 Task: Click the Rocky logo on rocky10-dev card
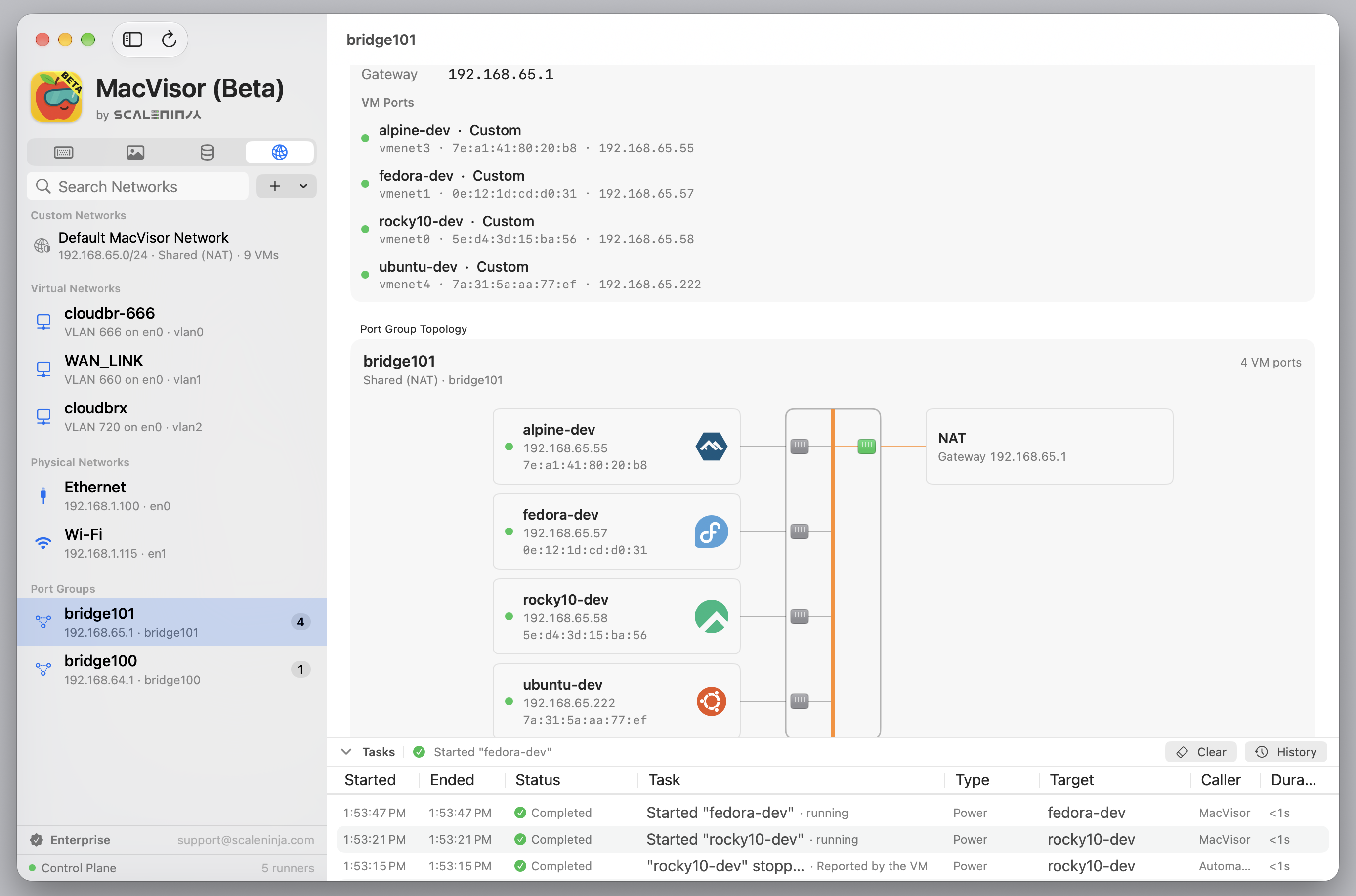click(x=711, y=616)
